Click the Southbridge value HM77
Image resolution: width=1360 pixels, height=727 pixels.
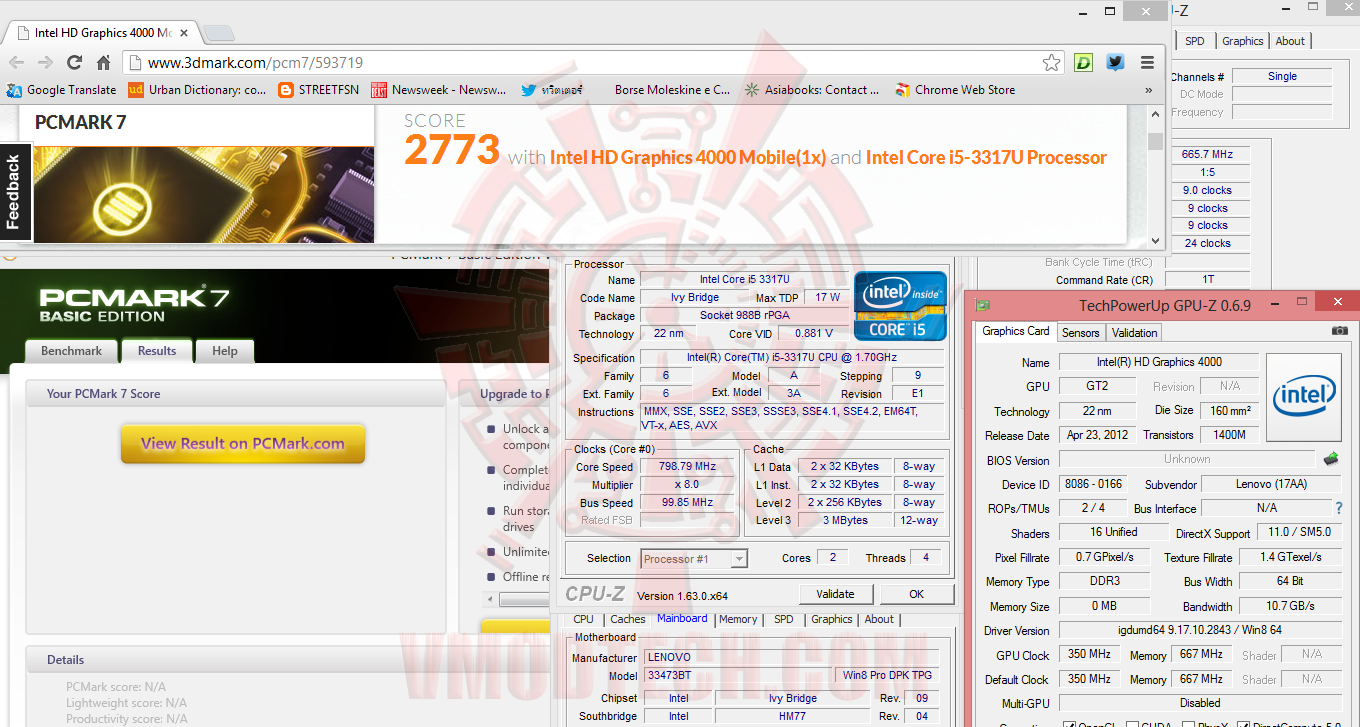792,716
